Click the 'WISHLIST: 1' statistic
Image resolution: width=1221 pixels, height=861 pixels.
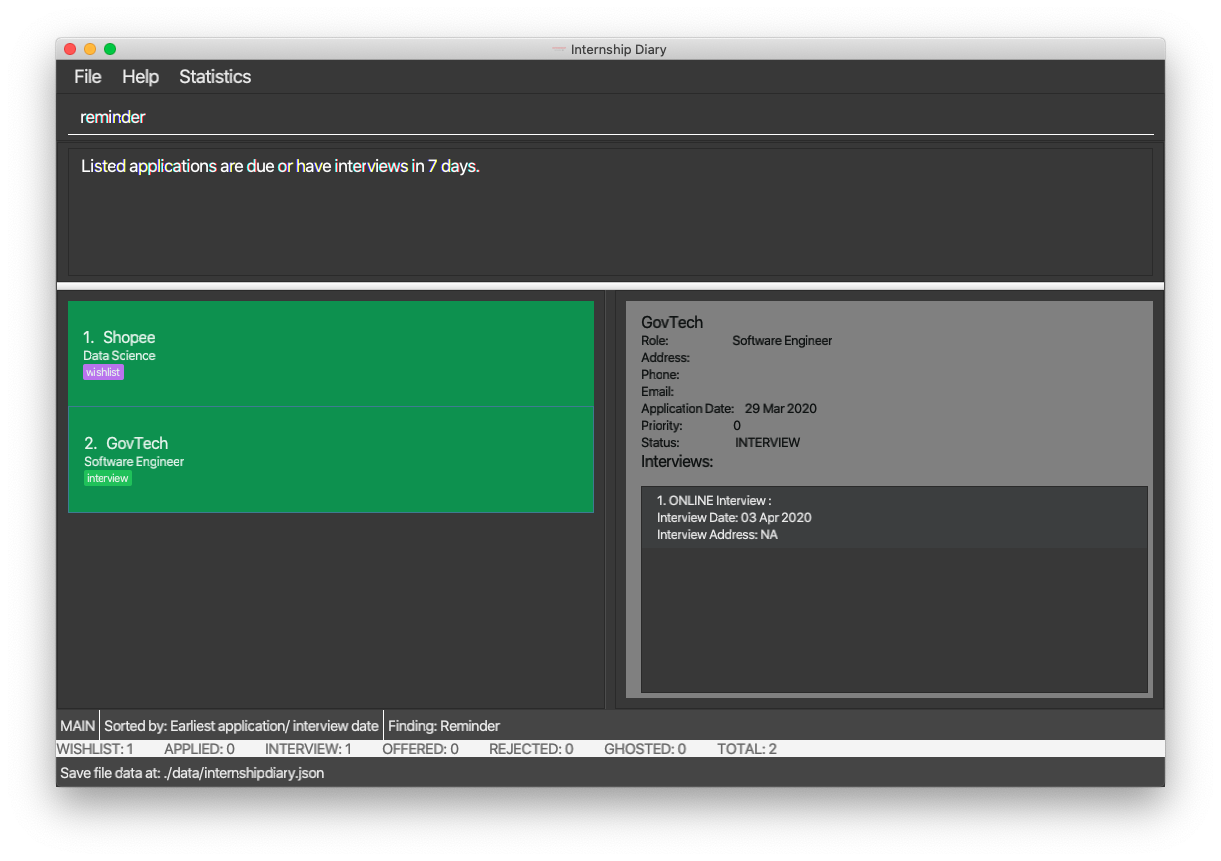(x=95, y=749)
